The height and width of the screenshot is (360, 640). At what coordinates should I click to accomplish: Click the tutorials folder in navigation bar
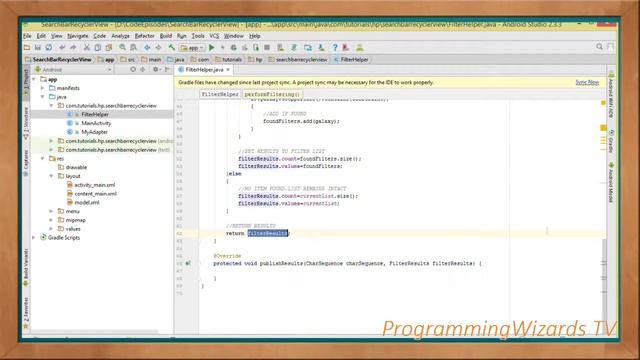[x=229, y=60]
